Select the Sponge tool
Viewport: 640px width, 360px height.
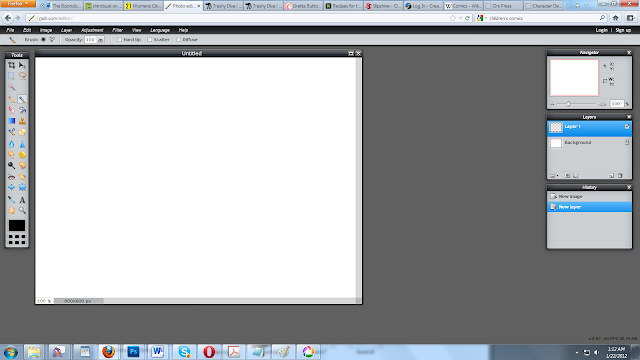point(22,155)
